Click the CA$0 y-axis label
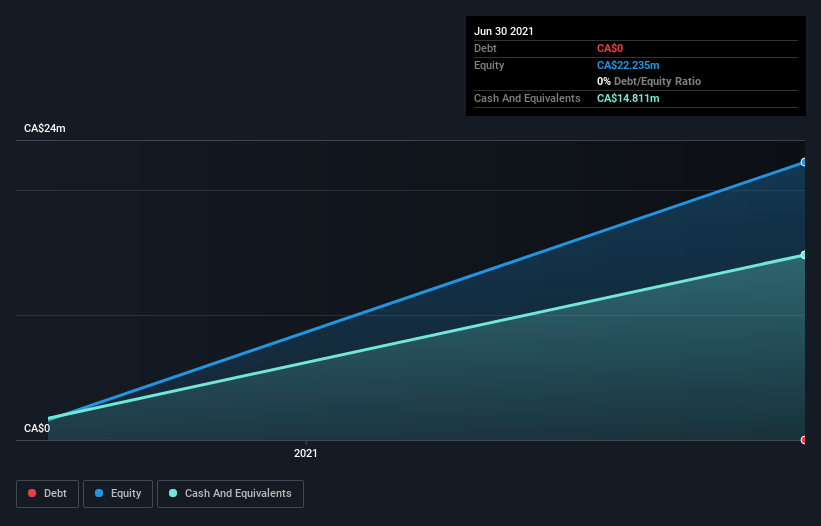Viewport: 821px width, 526px height. (37, 428)
